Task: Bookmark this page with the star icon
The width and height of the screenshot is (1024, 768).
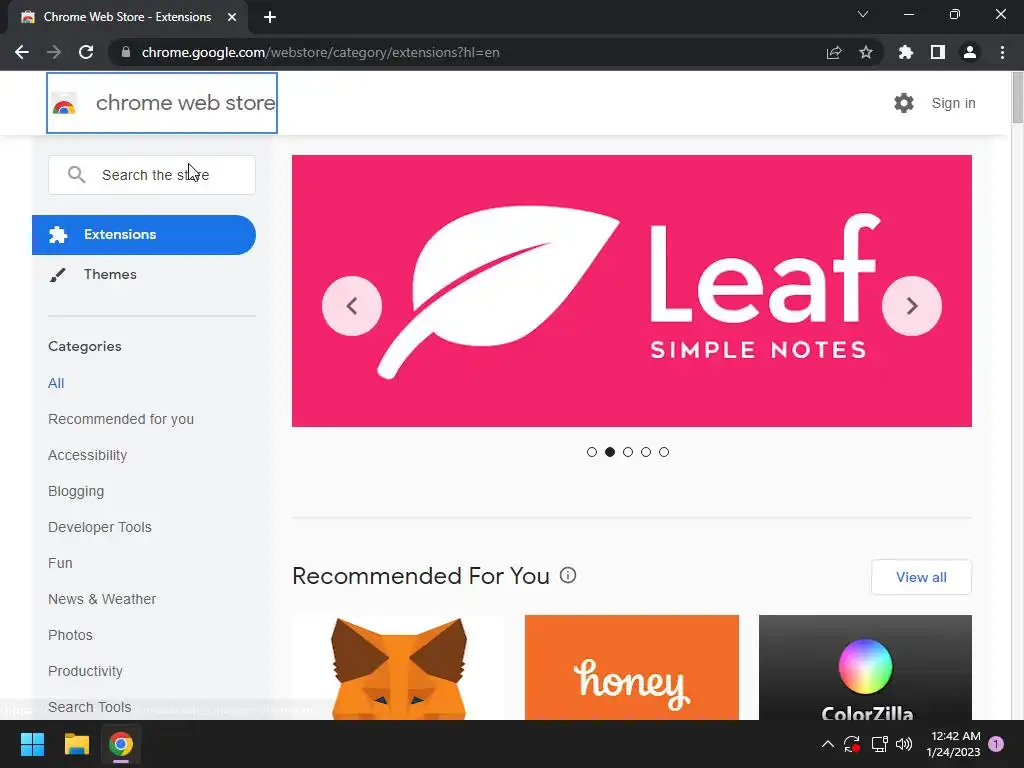Action: click(x=866, y=52)
